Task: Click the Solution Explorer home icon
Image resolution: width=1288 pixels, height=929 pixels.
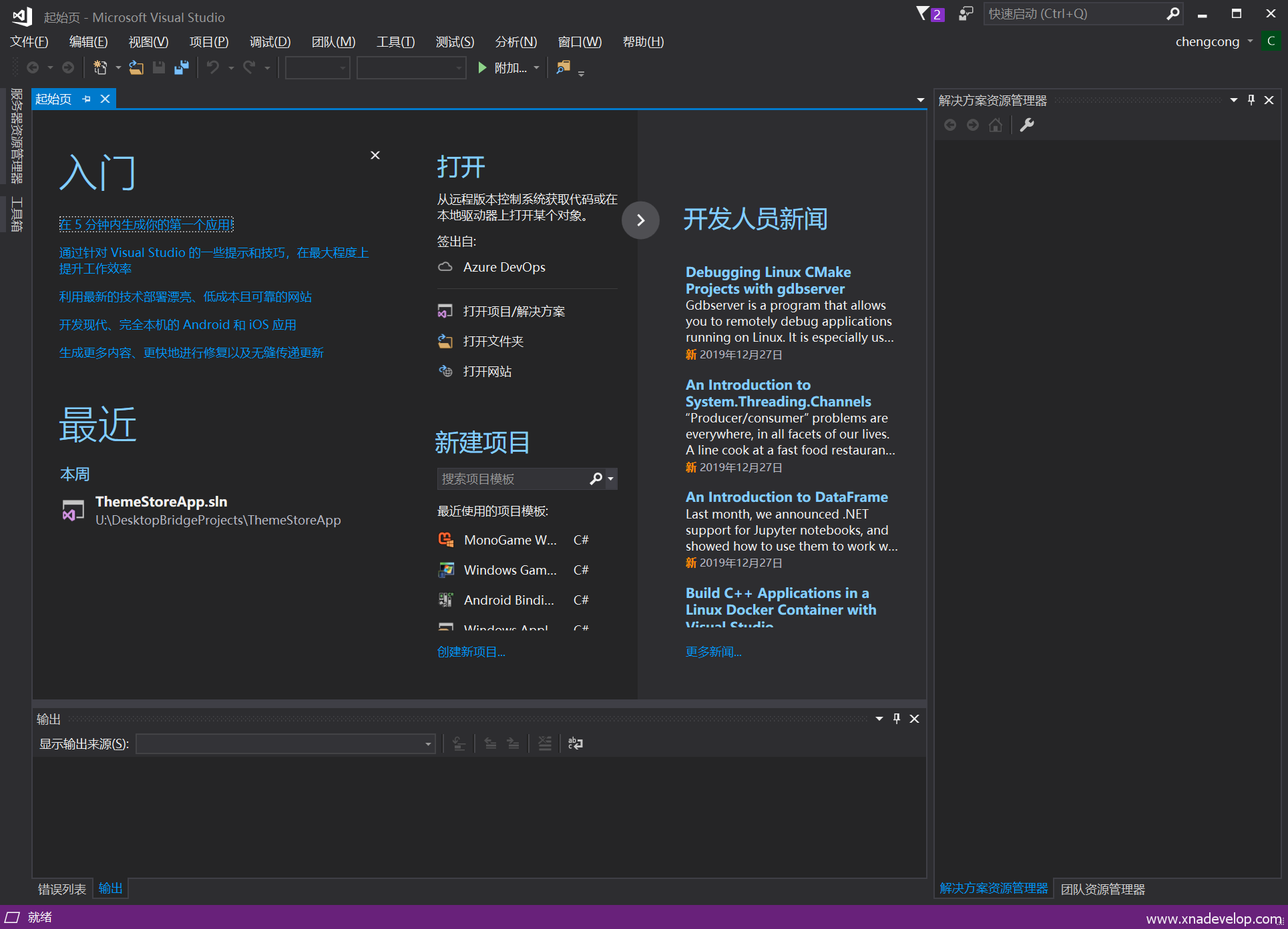Action: tap(996, 125)
